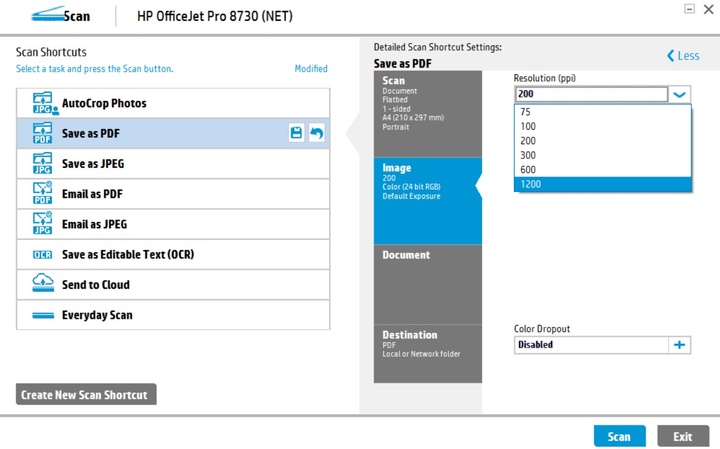Click Create New Scan Shortcut button

[86, 395]
